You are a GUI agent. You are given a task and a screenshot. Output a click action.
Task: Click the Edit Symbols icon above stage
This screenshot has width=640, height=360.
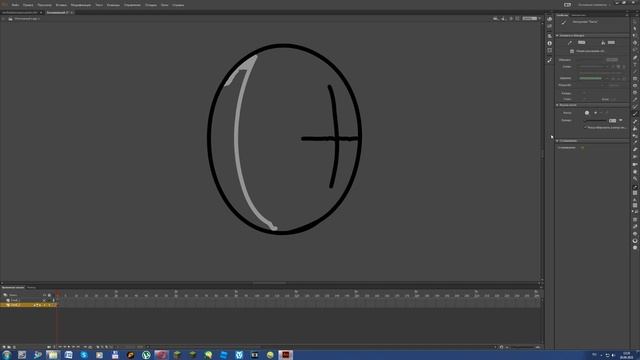[503, 19]
